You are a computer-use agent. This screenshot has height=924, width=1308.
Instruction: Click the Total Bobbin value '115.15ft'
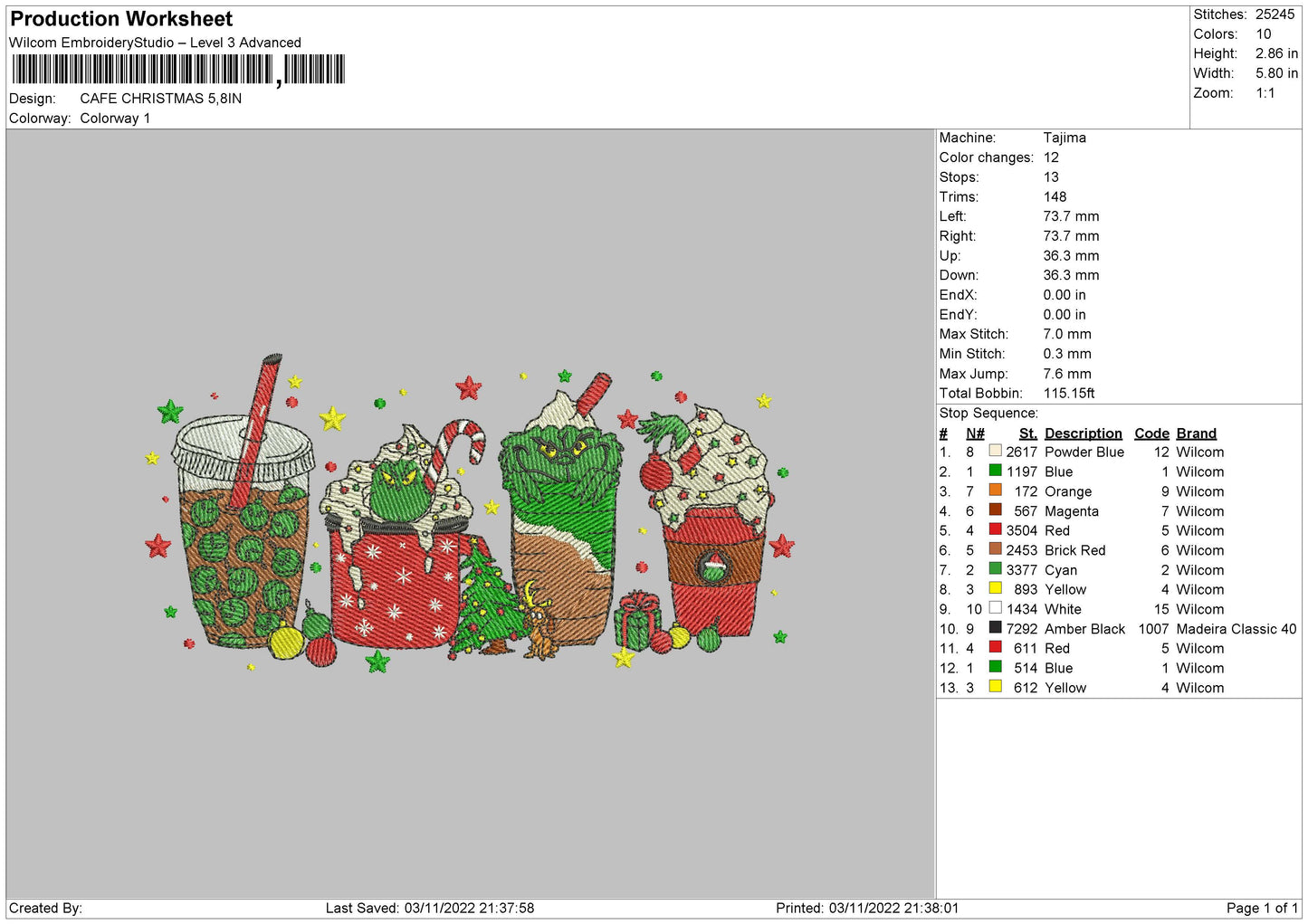pos(1069,393)
